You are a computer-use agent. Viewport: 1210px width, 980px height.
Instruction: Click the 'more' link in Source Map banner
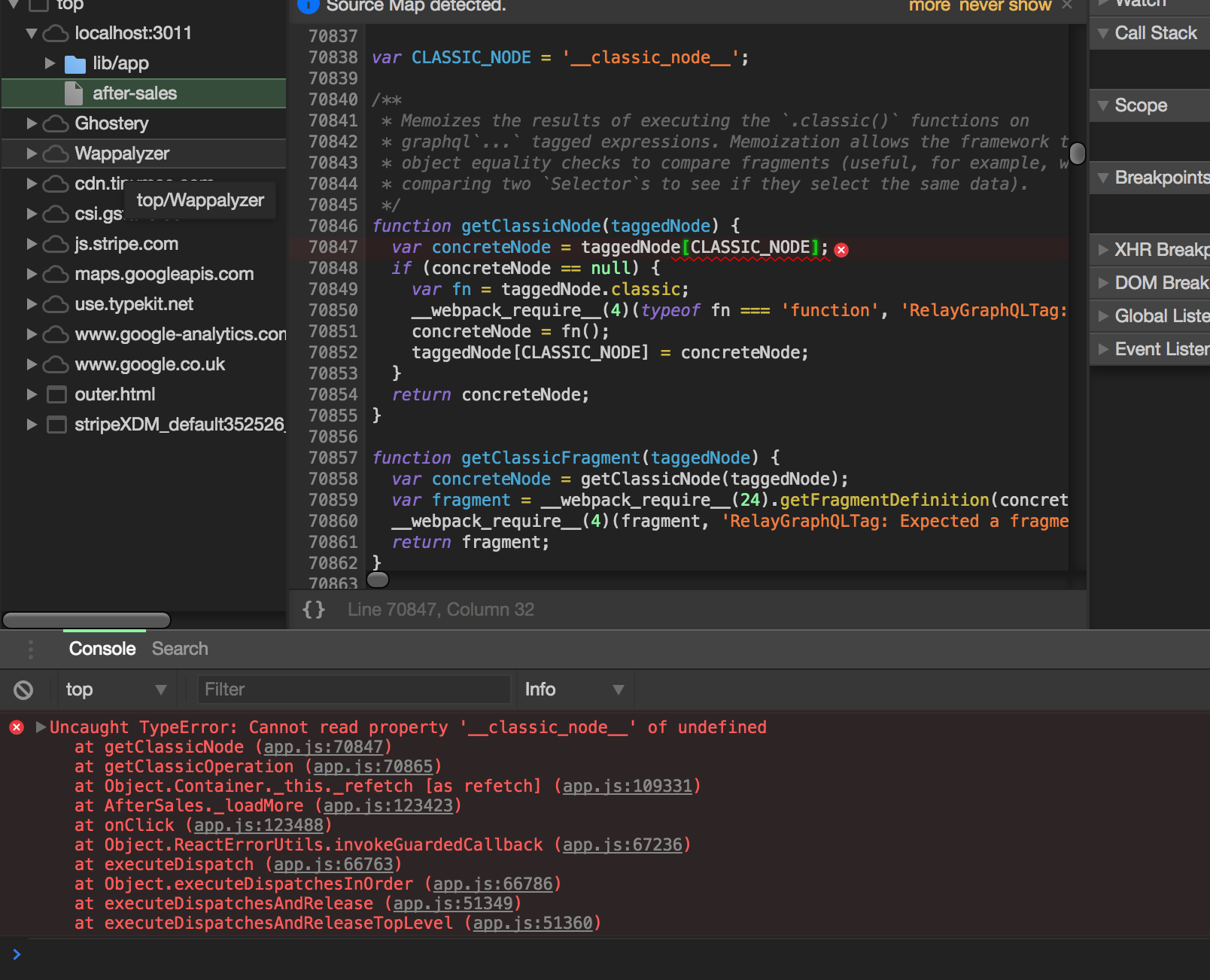930,6
